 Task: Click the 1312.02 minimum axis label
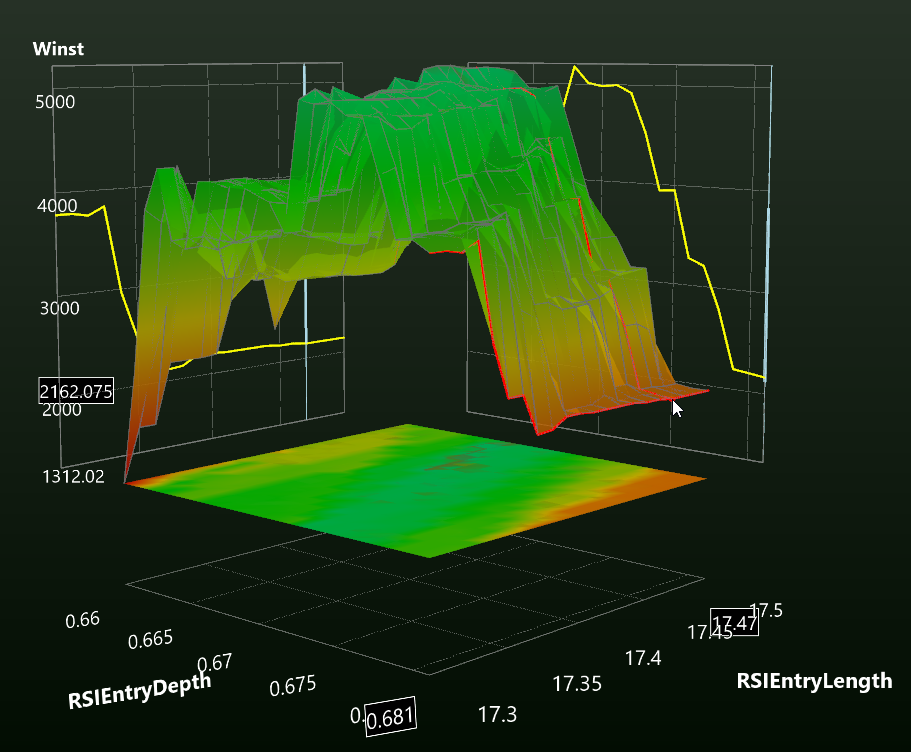click(73, 477)
